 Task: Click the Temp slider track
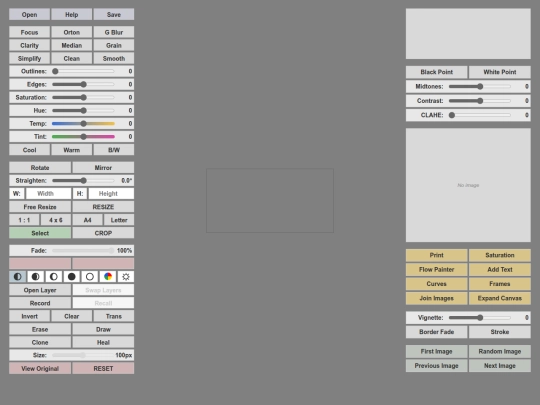(83, 124)
